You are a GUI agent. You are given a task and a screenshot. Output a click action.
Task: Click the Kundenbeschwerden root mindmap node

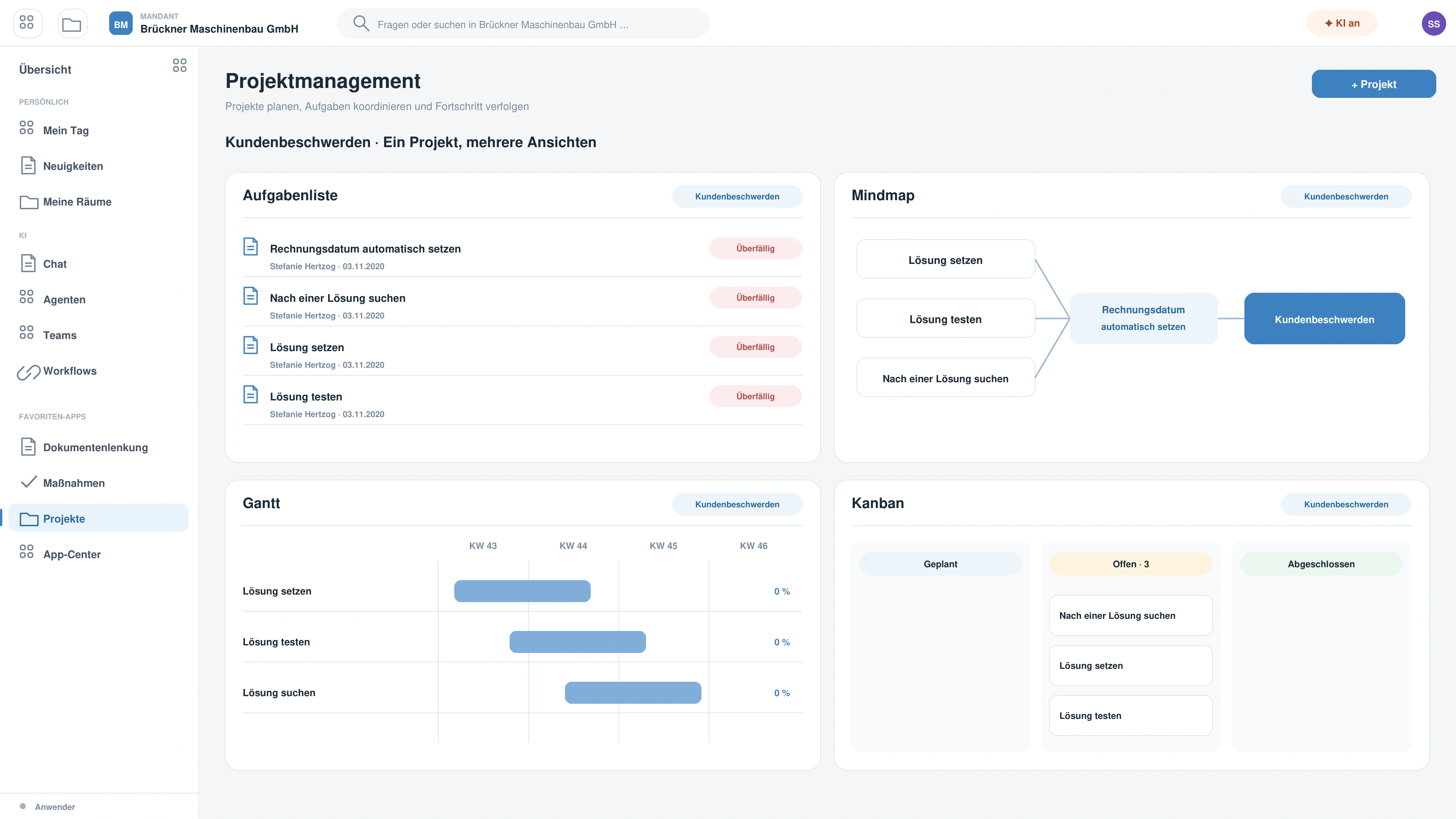pos(1324,319)
